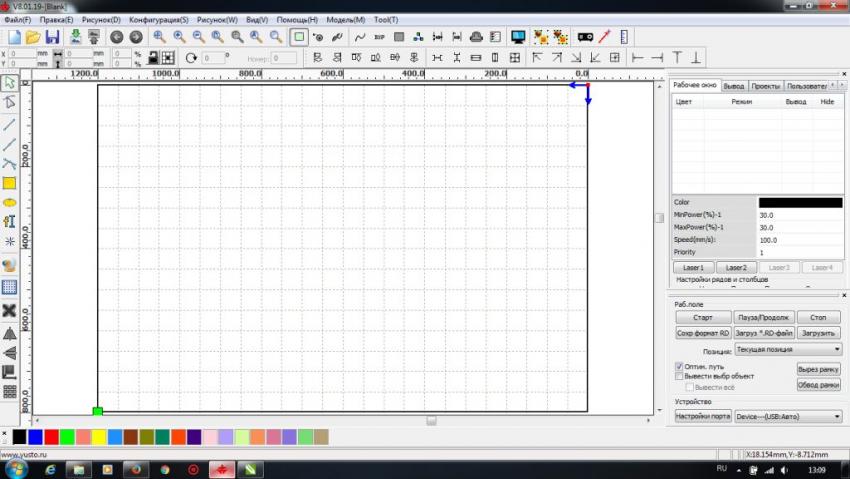
Task: Switch to the 'Вывод' tab
Action: 734,87
